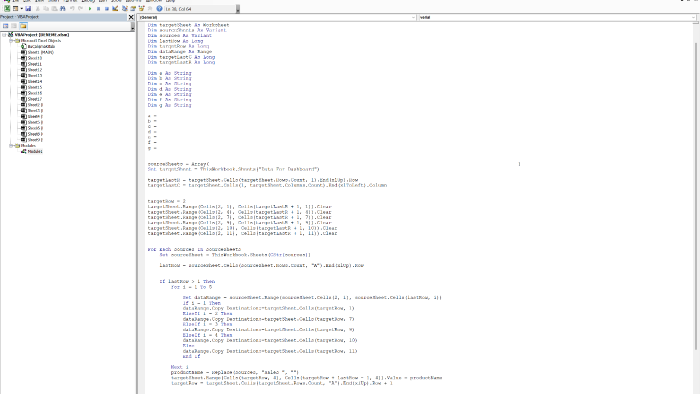Toggle Design Mode icon in toolbar
Image resolution: width=700 pixels, height=394 pixels.
tap(115, 8)
